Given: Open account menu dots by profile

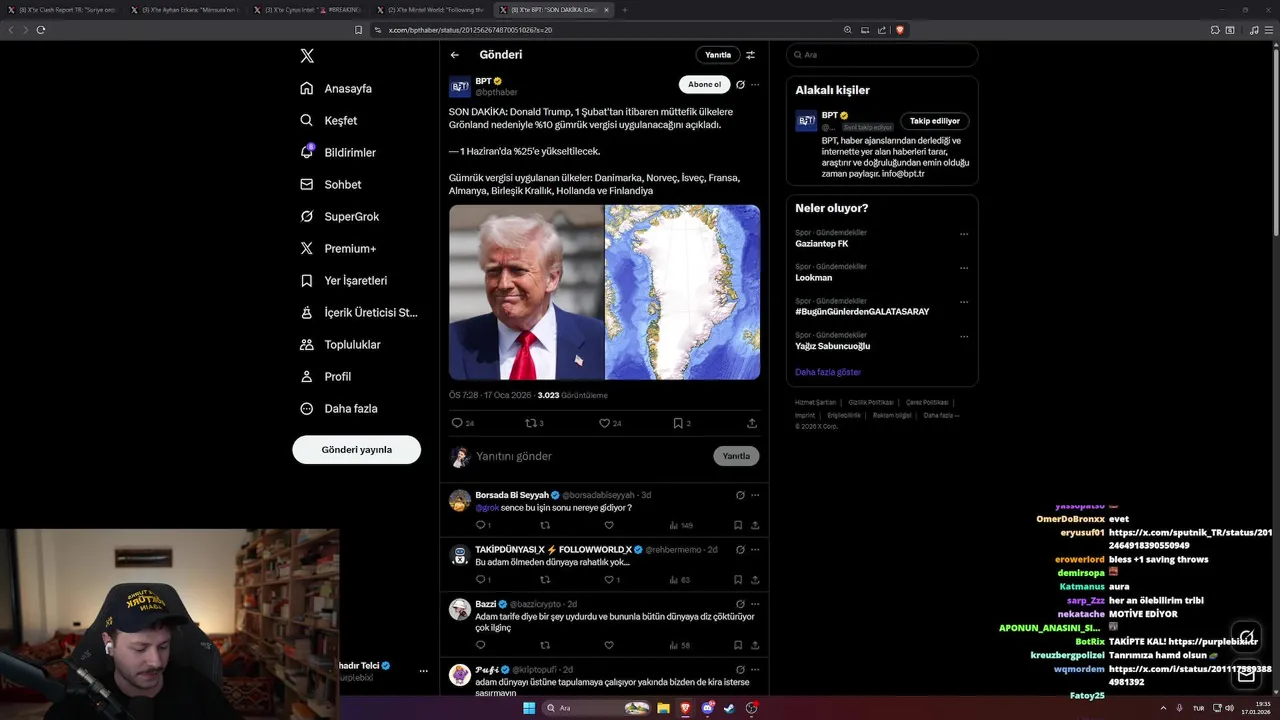Looking at the screenshot, I should 423,671.
